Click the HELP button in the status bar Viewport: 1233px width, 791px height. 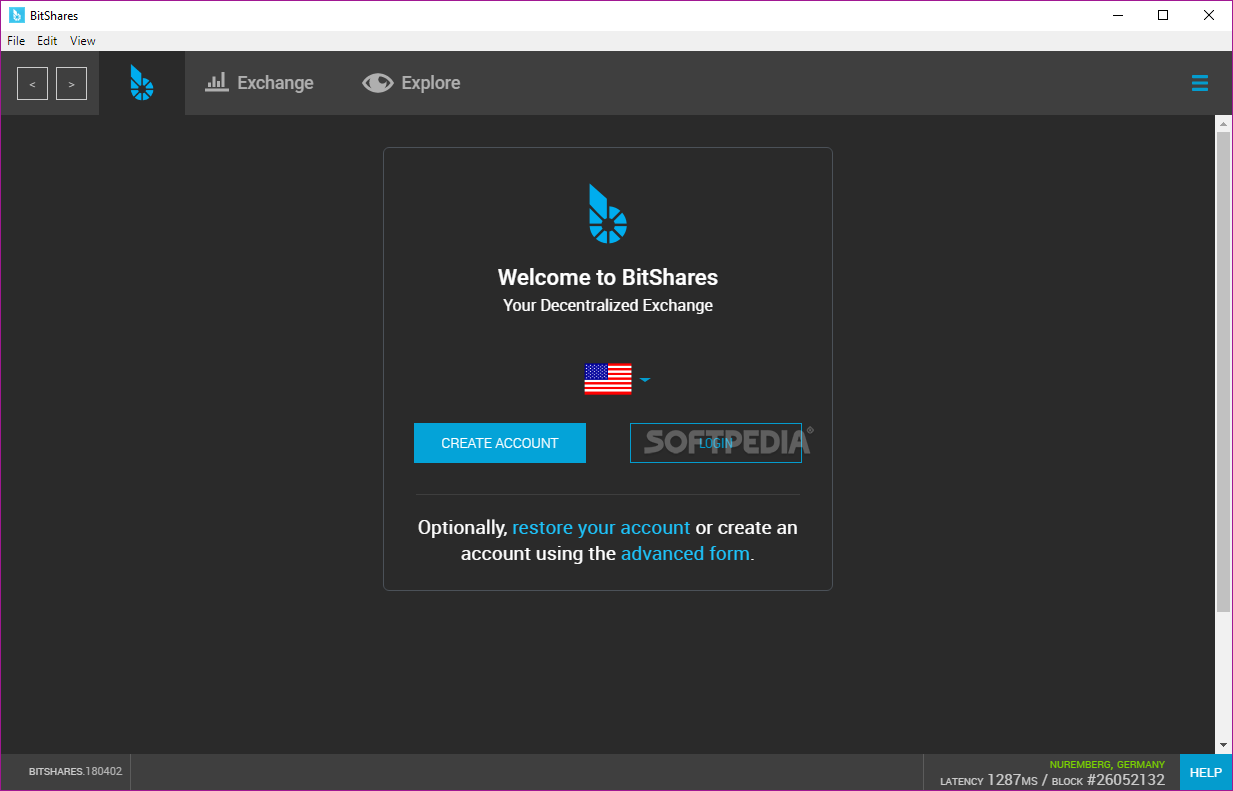point(1206,773)
